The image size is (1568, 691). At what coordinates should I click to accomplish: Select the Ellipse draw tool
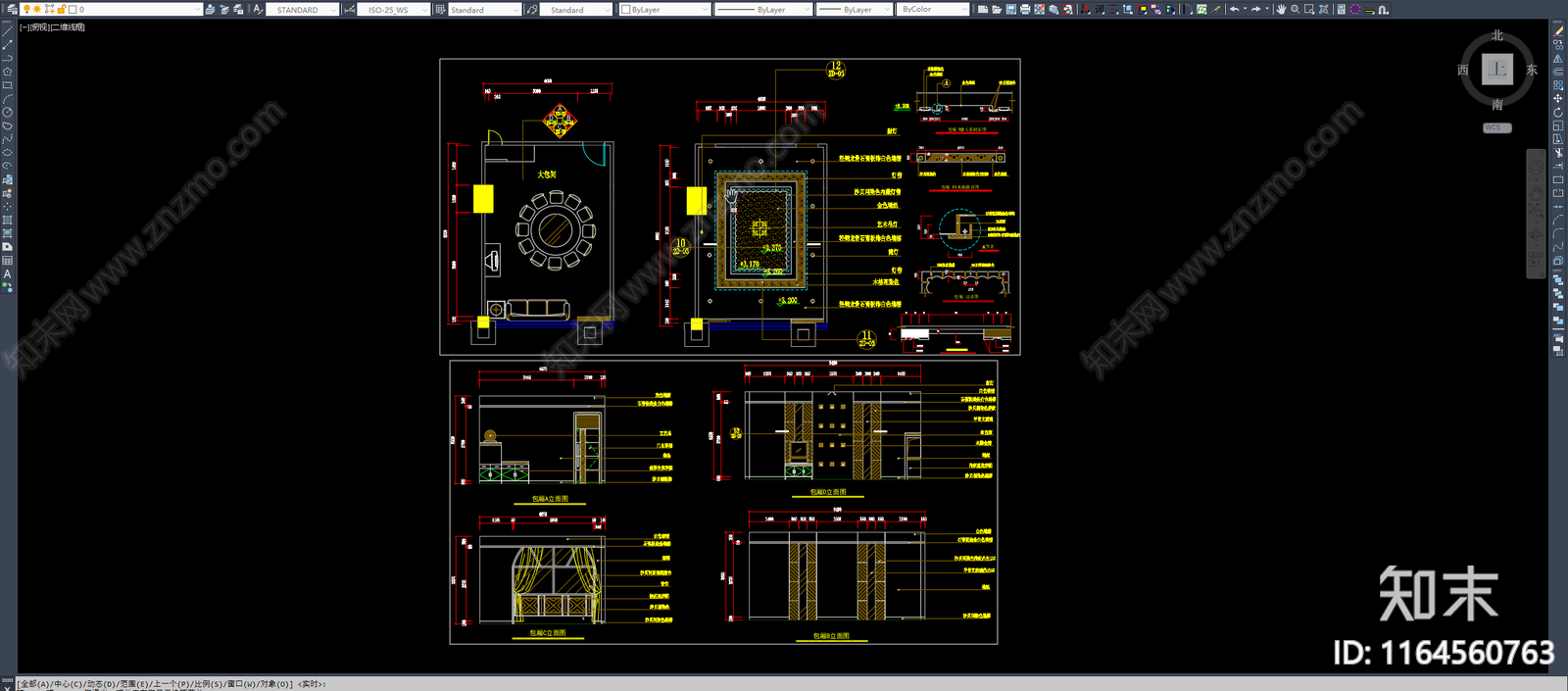point(7,153)
